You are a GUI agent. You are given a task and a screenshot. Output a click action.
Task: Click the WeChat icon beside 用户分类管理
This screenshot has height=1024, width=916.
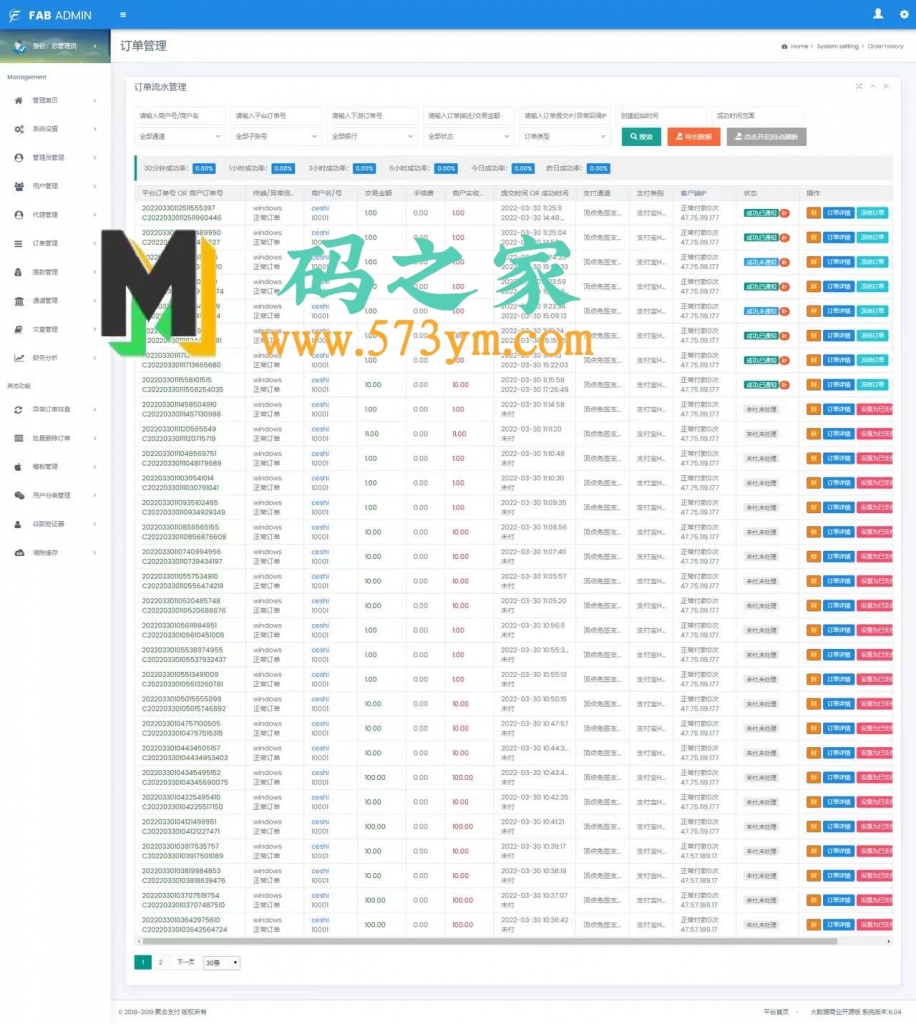tap(19, 496)
